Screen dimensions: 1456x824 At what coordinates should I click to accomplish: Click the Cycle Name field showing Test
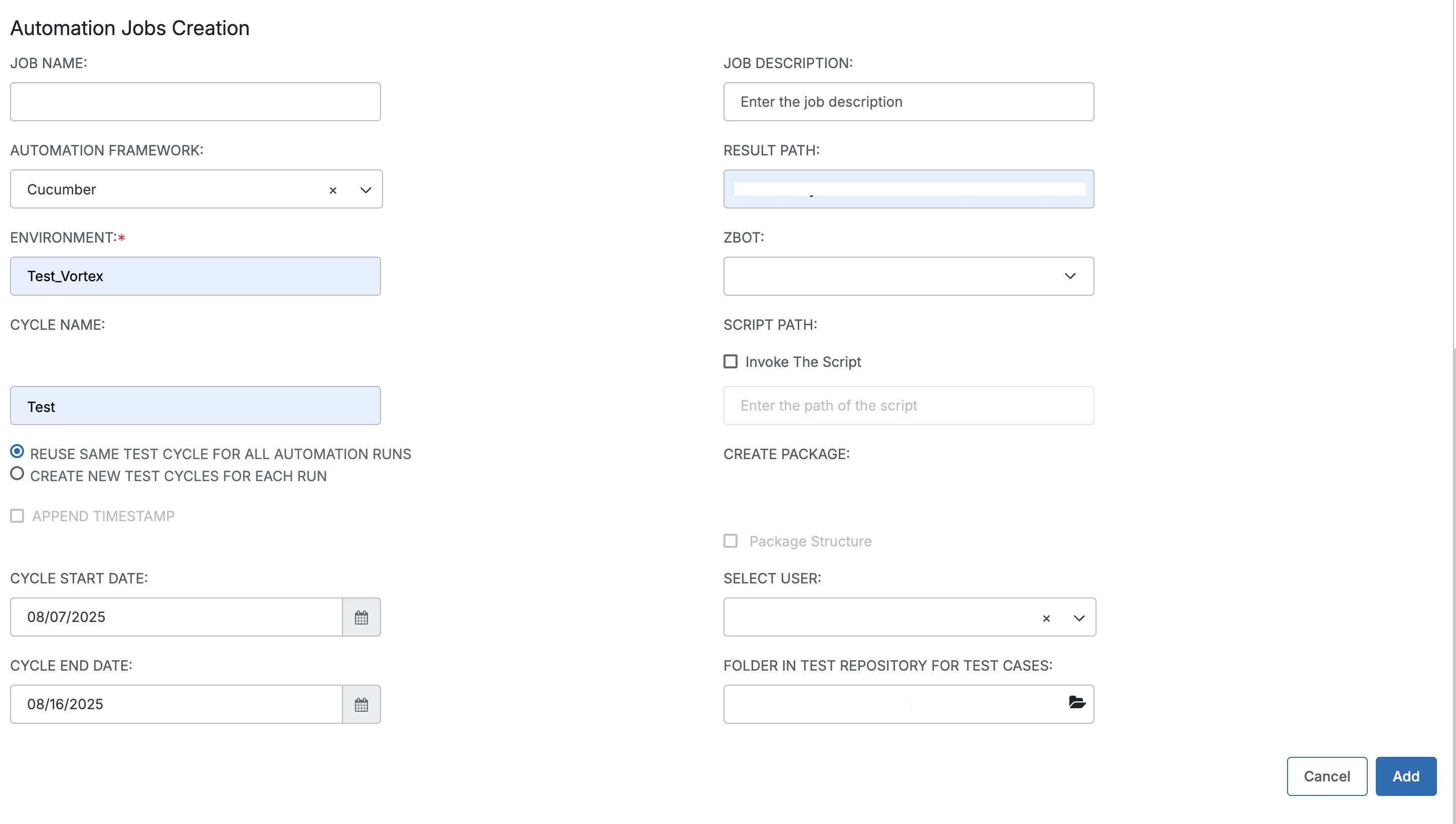point(196,405)
